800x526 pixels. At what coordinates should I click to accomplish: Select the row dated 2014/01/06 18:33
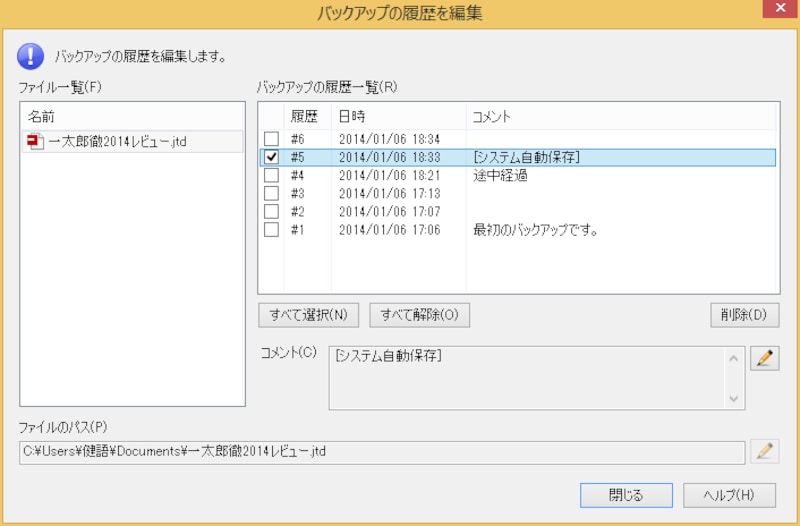tap(517, 157)
